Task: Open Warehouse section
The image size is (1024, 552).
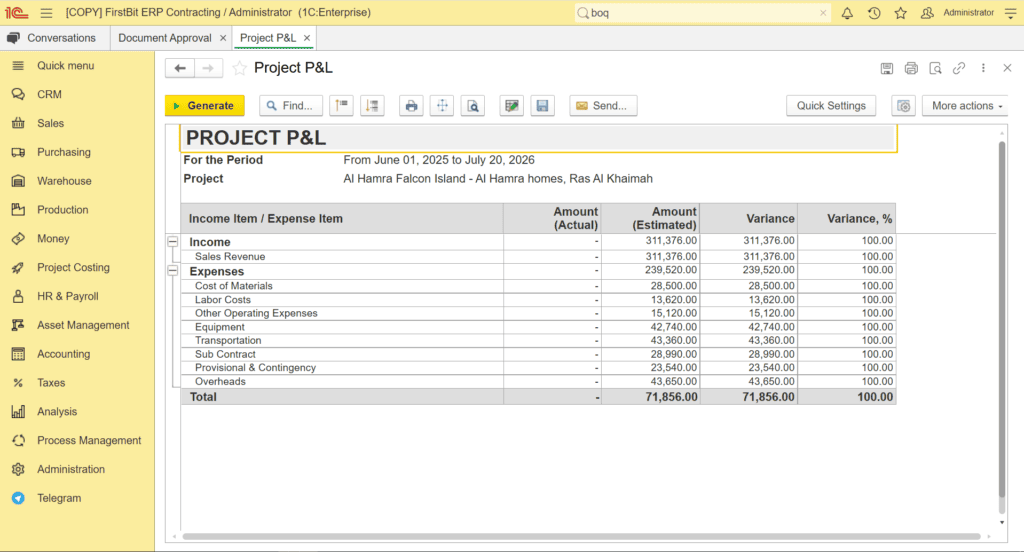Action: coord(77,181)
